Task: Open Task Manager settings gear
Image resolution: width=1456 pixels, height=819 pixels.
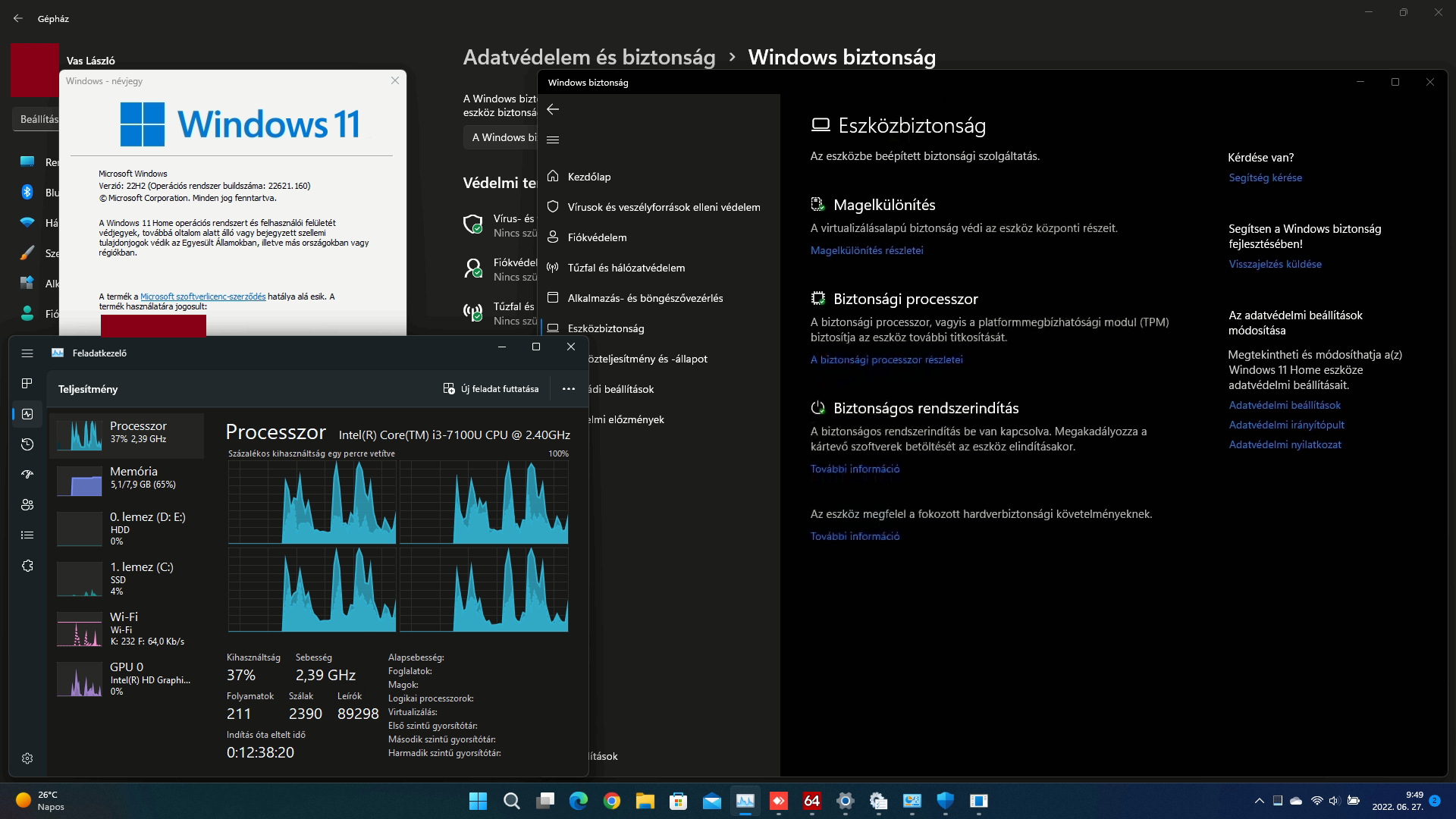Action: pyautogui.click(x=27, y=758)
